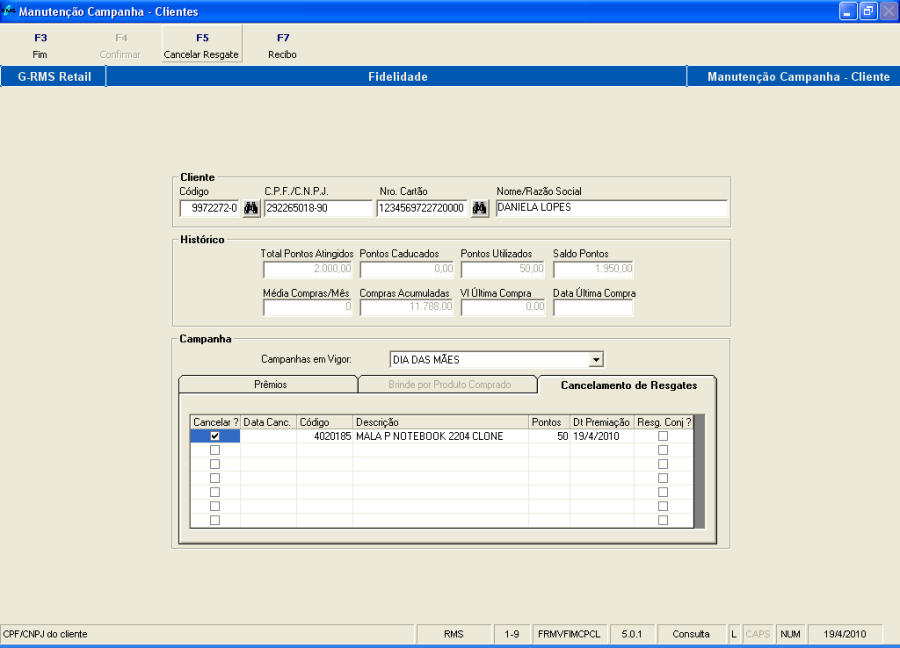Minimize the Manutenção Campanha window
The height and width of the screenshot is (648, 900).
(x=848, y=11)
